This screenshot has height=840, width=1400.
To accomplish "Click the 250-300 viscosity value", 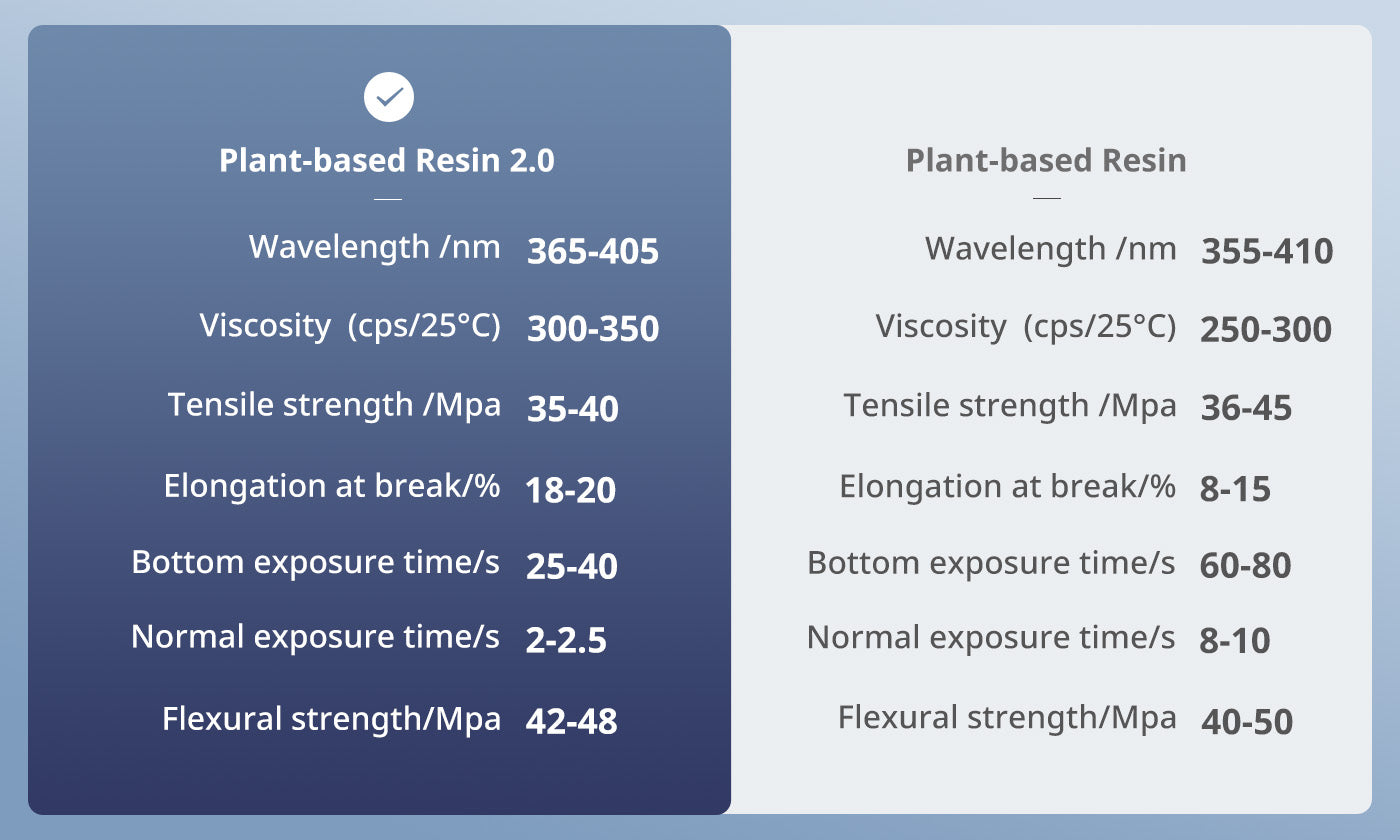I will pyautogui.click(x=1266, y=330).
